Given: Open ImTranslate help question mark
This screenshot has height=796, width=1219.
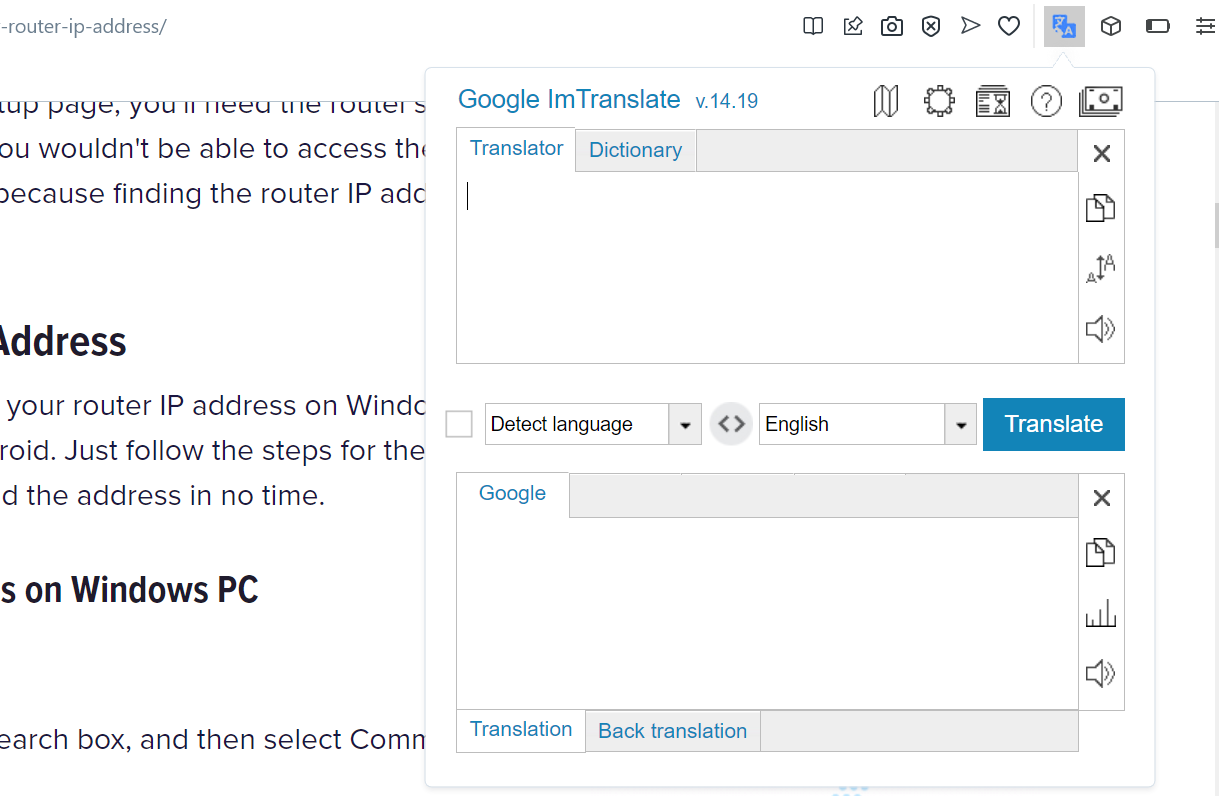Looking at the screenshot, I should tap(1046, 101).
